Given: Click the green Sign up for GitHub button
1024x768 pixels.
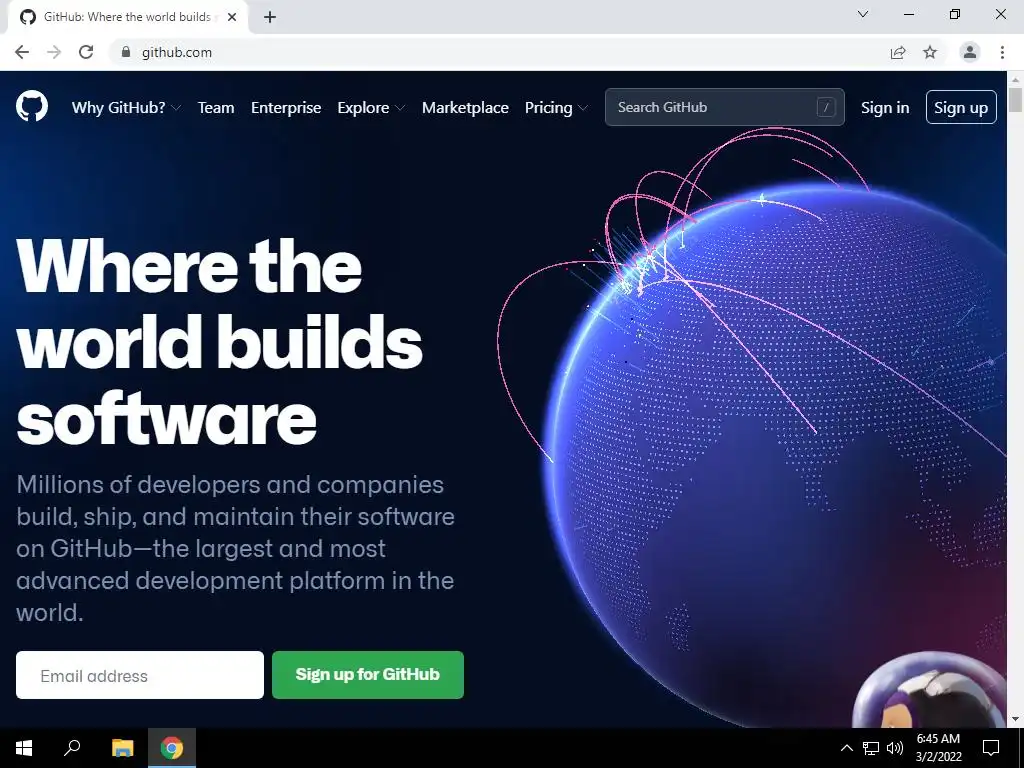Looking at the screenshot, I should pos(368,675).
